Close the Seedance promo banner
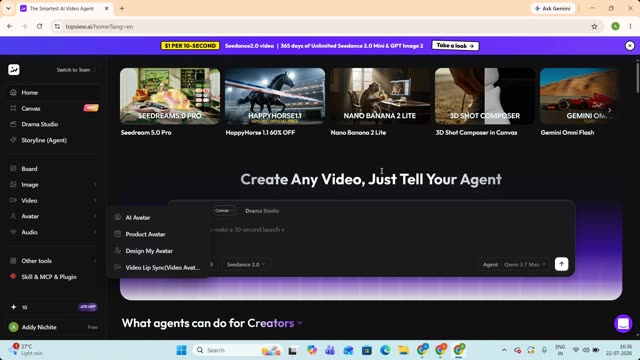Image resolution: width=640 pixels, height=360 pixels. coord(630,46)
